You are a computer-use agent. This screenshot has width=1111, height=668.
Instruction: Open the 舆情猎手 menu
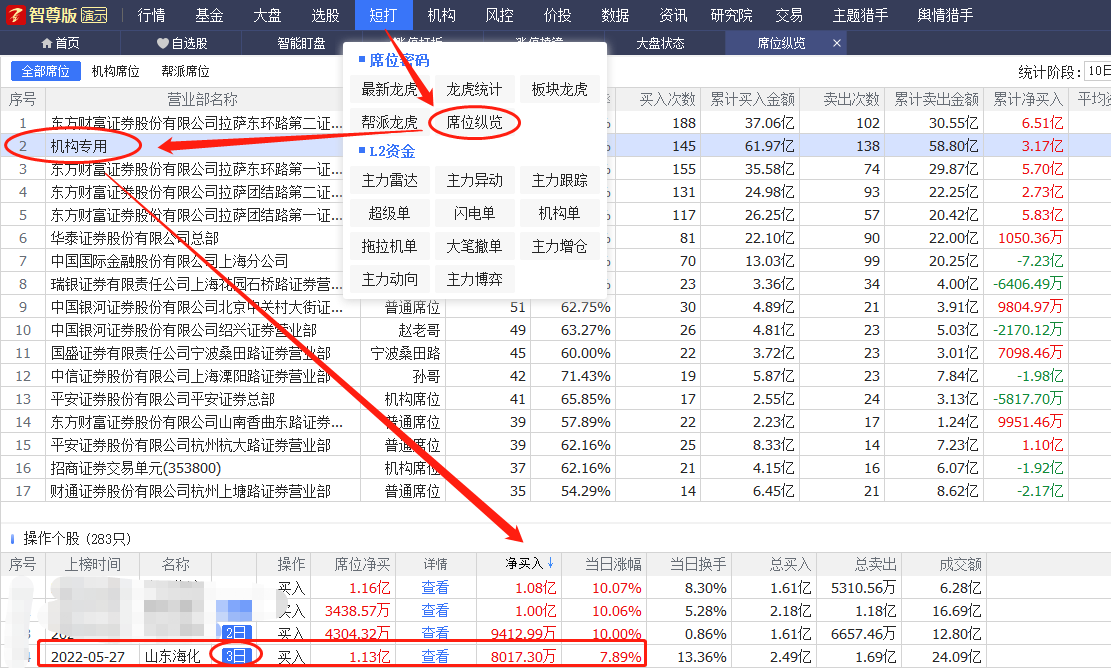(945, 15)
